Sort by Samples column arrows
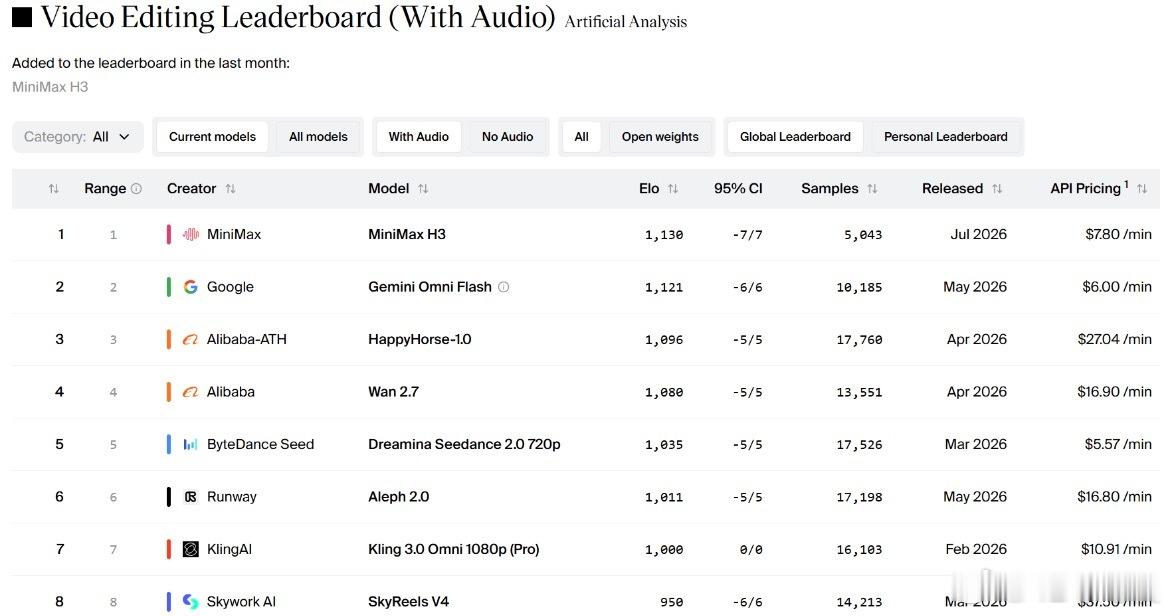Viewport: 1170px width, 616px height. coord(872,189)
